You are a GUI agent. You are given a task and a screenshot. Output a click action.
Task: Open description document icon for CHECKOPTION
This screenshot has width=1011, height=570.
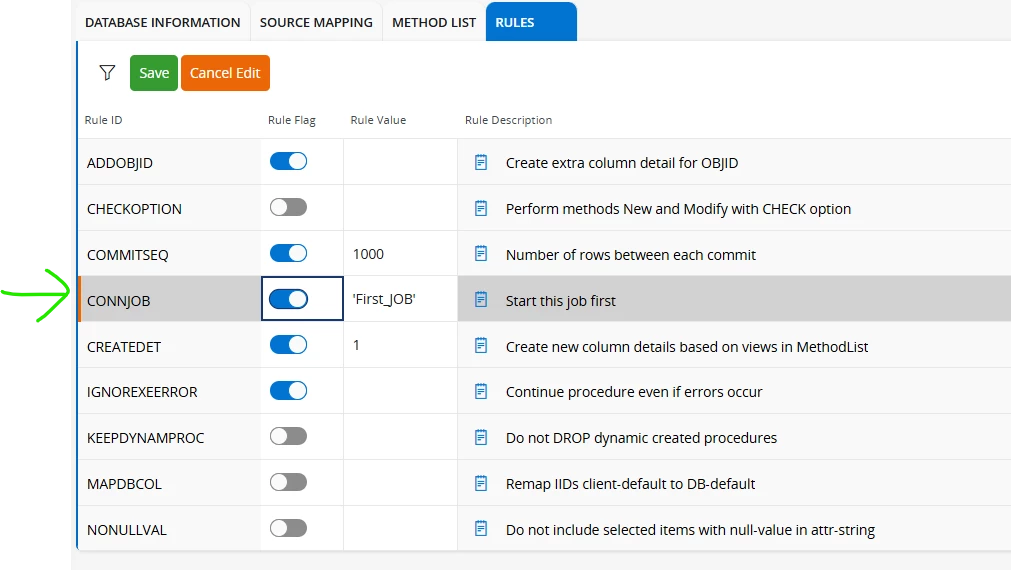click(481, 208)
